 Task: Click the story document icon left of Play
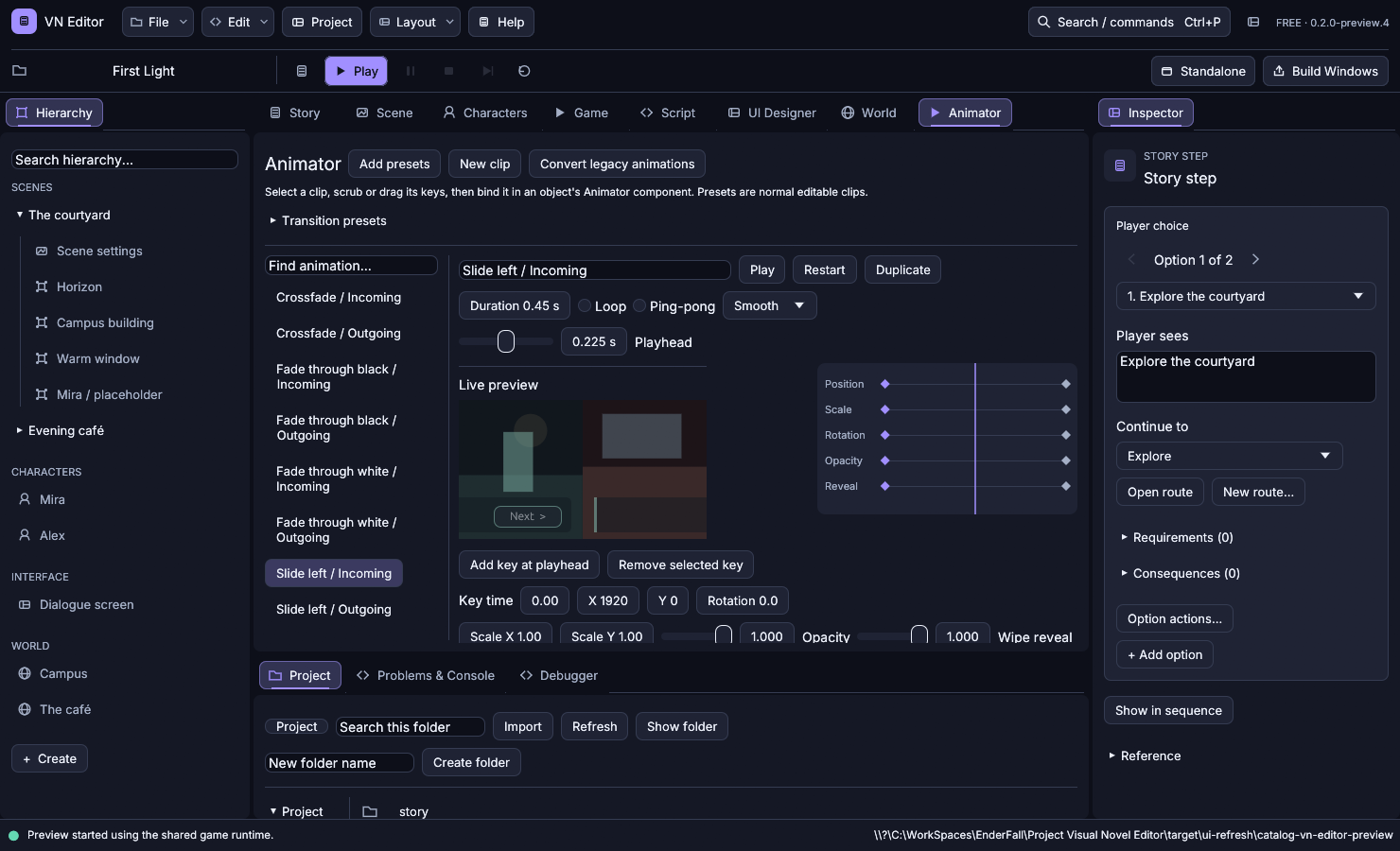tap(302, 71)
